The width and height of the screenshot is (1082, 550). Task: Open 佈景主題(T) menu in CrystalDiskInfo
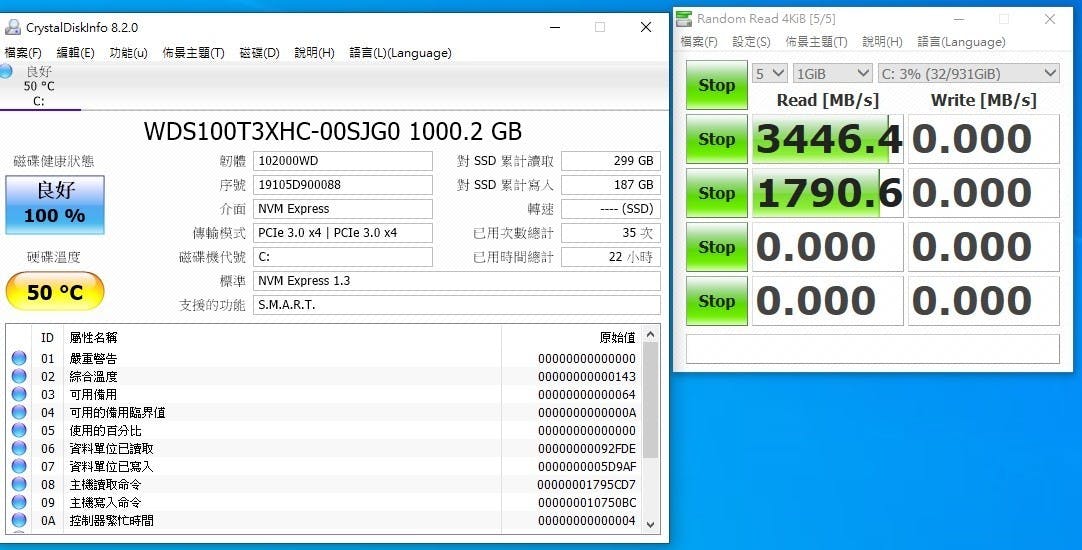click(x=193, y=53)
